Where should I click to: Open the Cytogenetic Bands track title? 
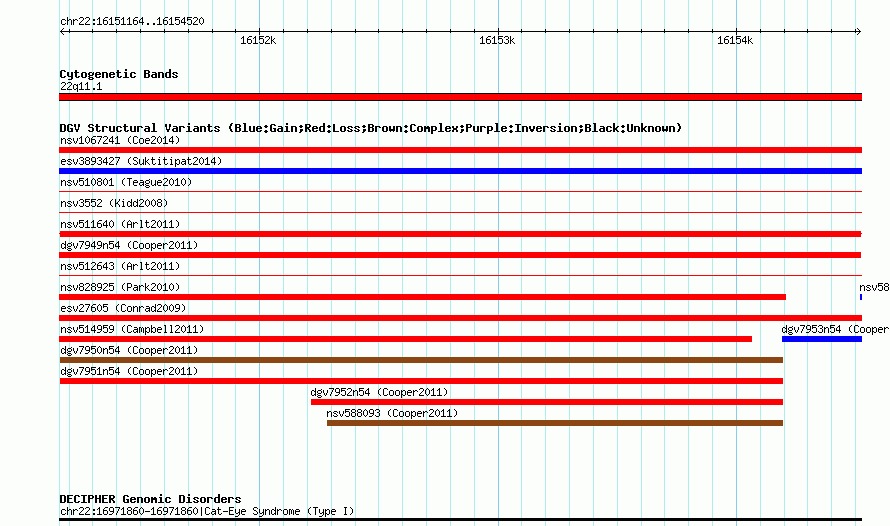[x=119, y=74]
